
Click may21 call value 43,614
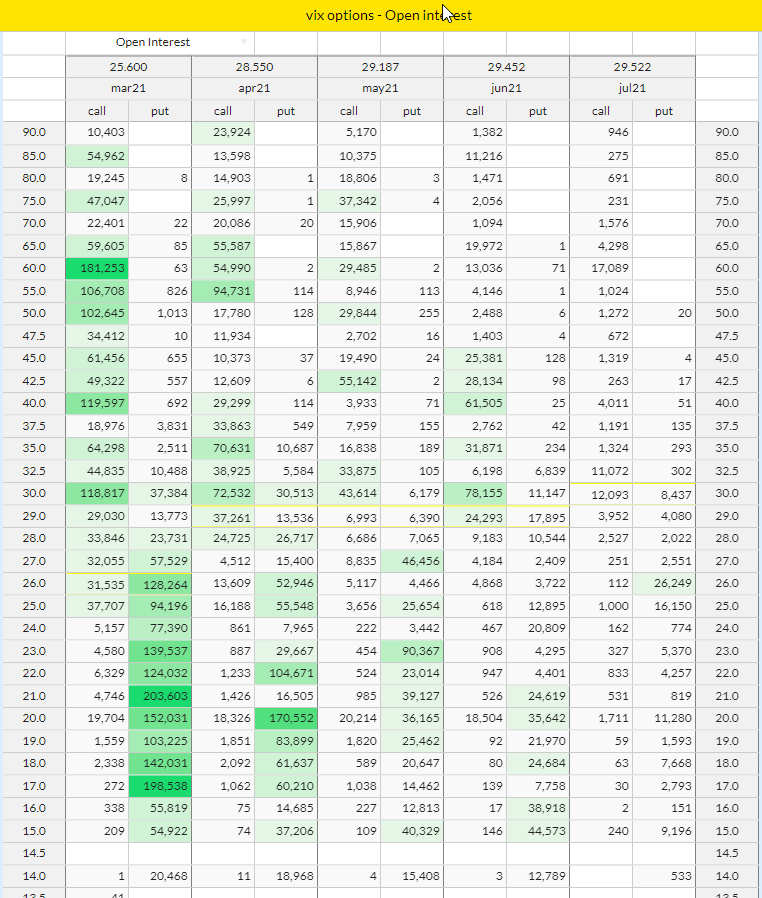(349, 493)
